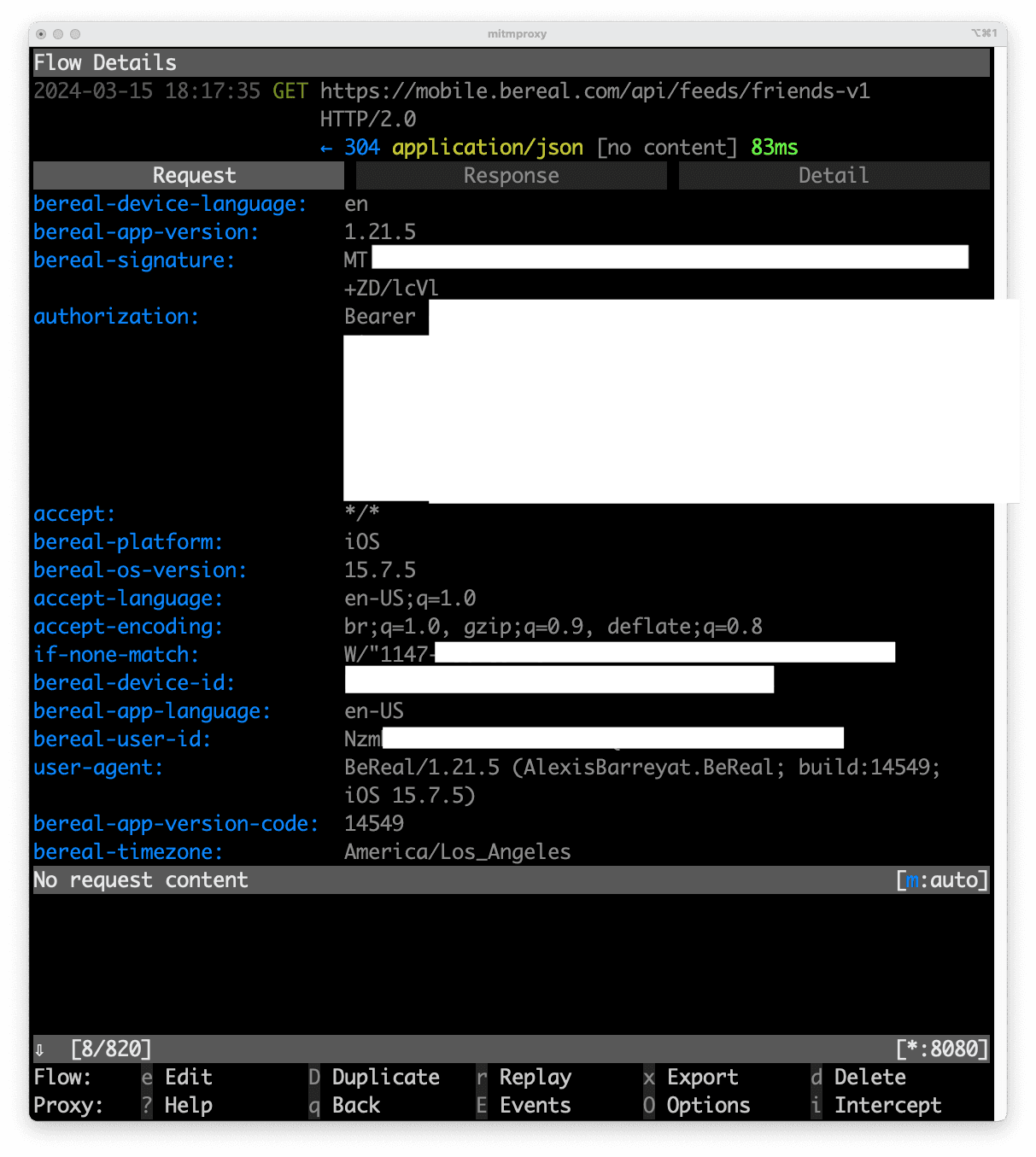Viewport: 1036px width, 1157px height.
Task: Select the bereal-timezone header name
Action: [128, 852]
